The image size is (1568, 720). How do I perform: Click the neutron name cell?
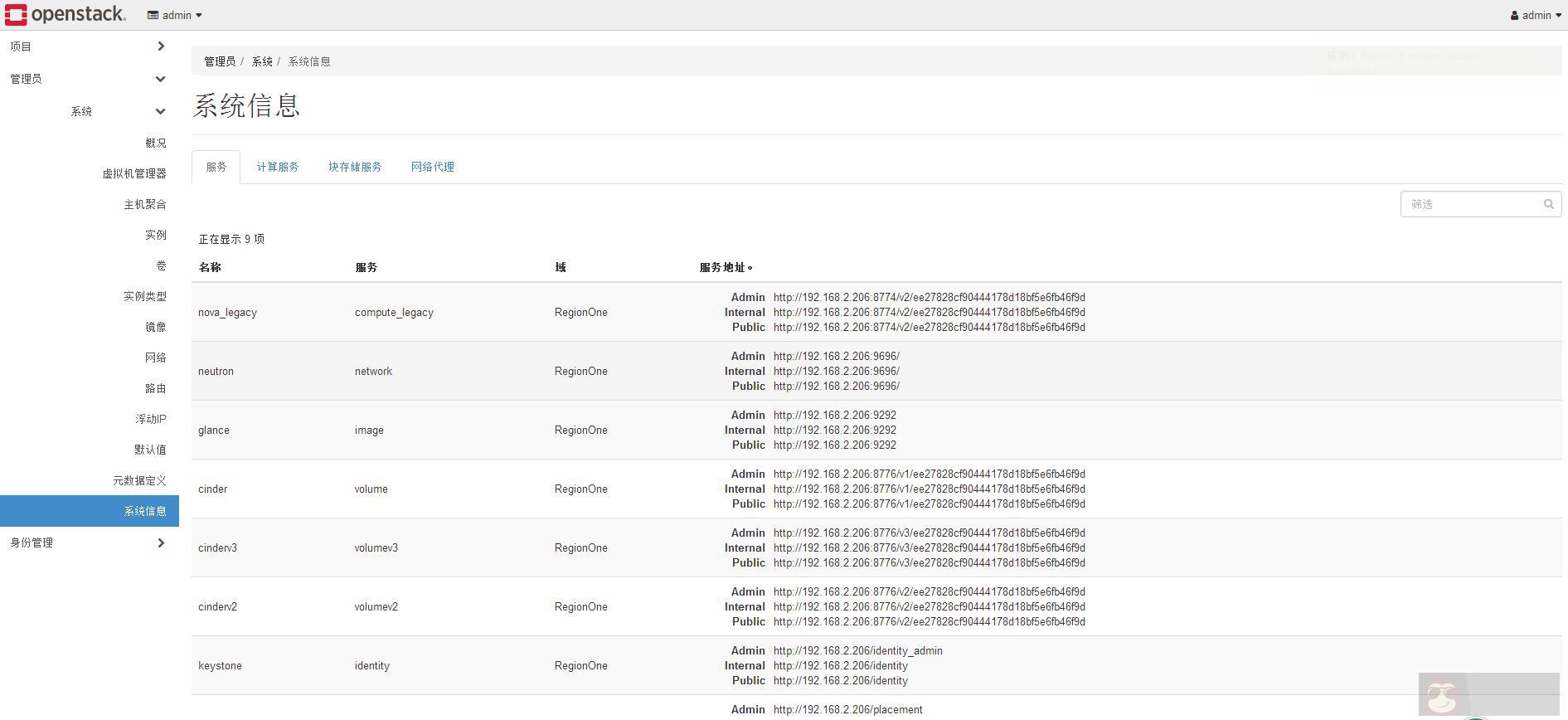[x=216, y=372]
